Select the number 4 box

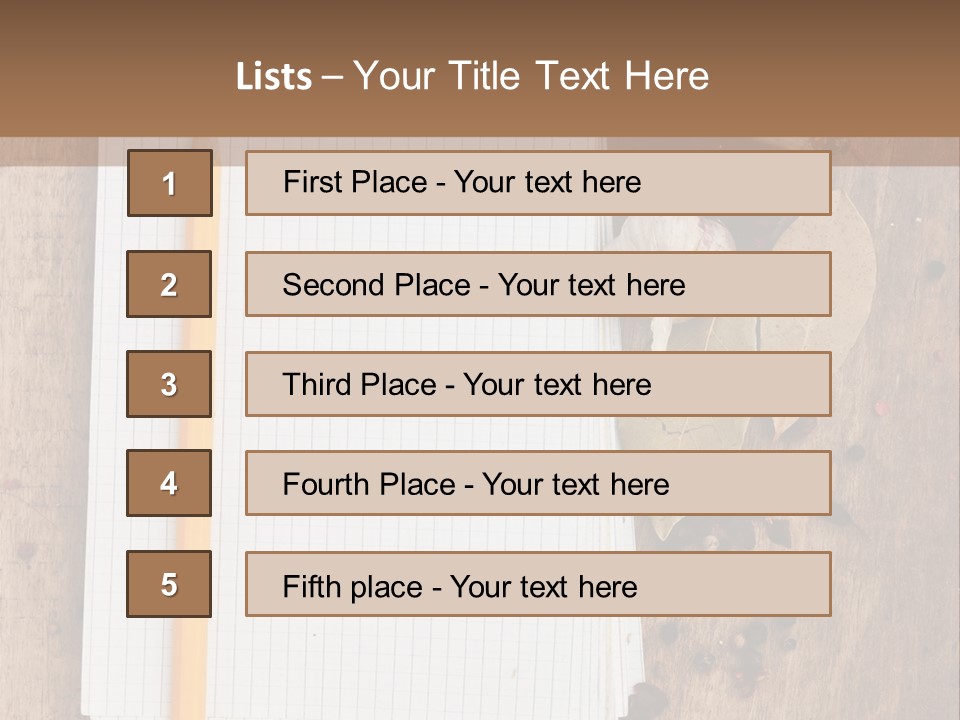(169, 484)
